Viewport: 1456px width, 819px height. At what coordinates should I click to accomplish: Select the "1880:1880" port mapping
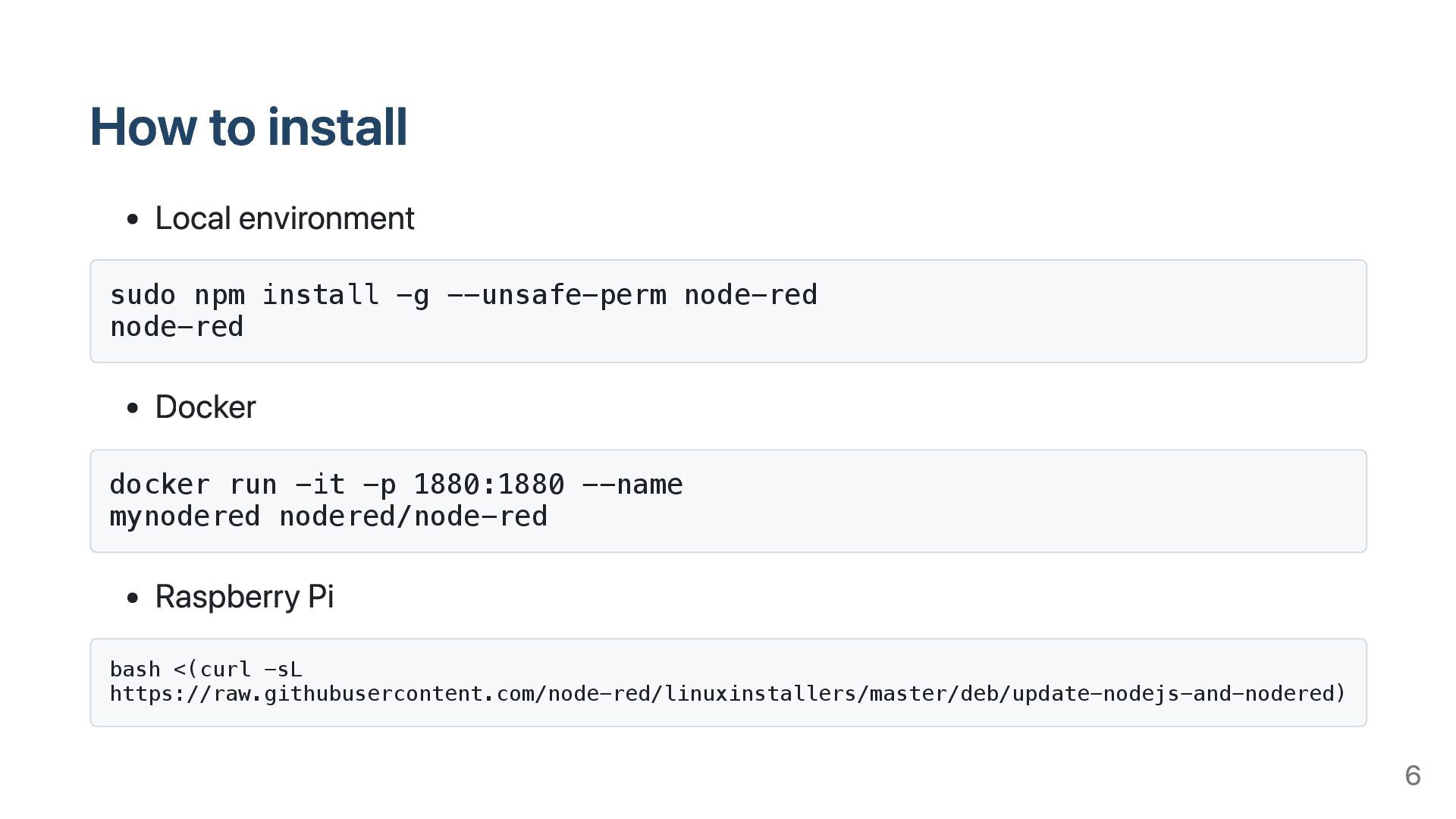tap(488, 485)
